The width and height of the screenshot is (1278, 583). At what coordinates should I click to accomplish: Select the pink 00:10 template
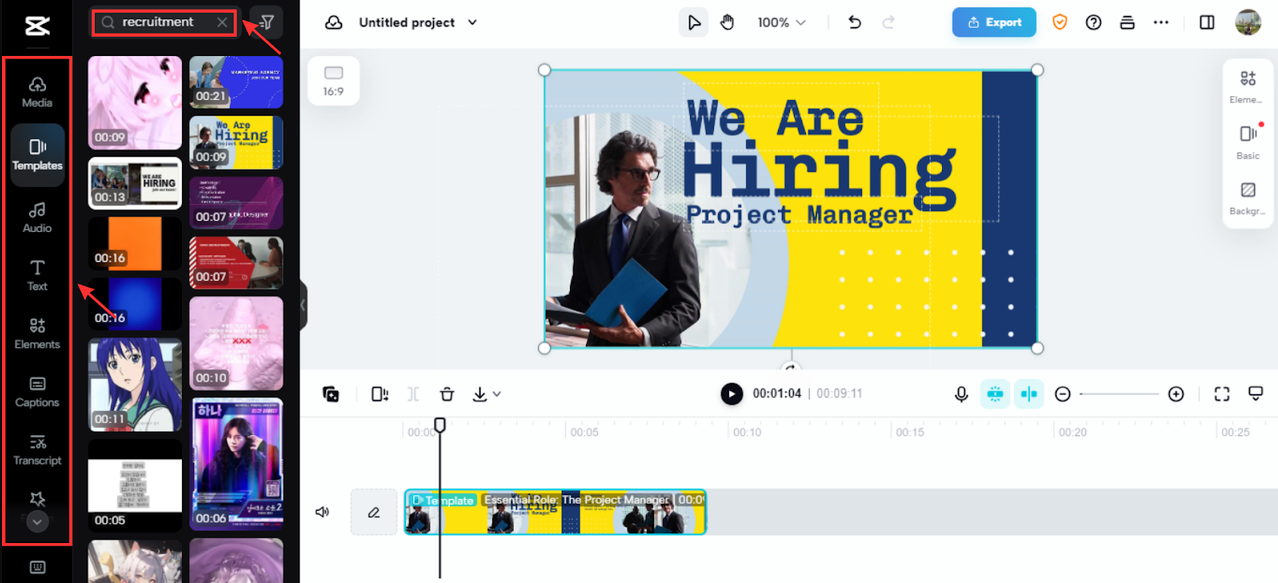point(236,343)
